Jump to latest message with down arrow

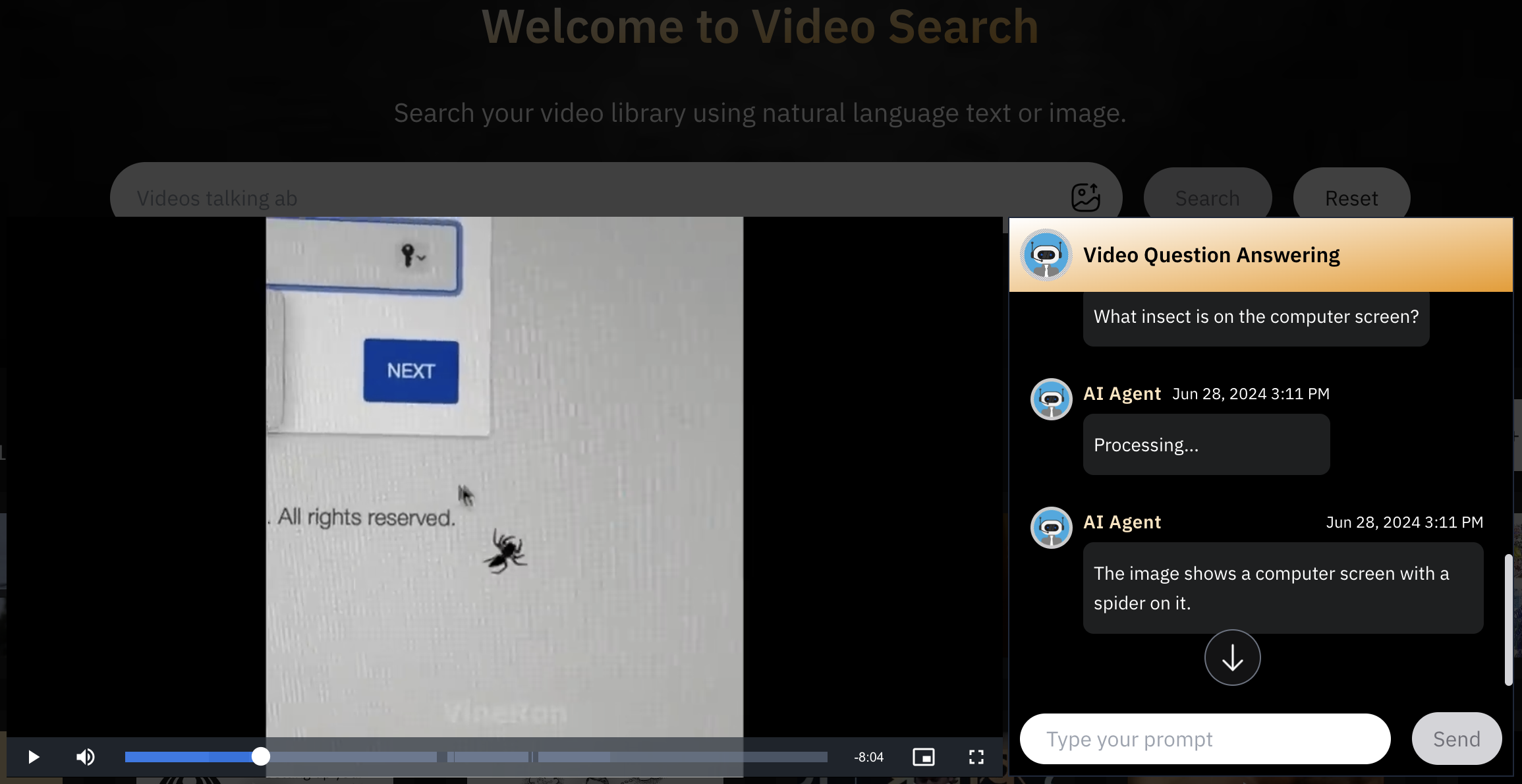coord(1233,658)
